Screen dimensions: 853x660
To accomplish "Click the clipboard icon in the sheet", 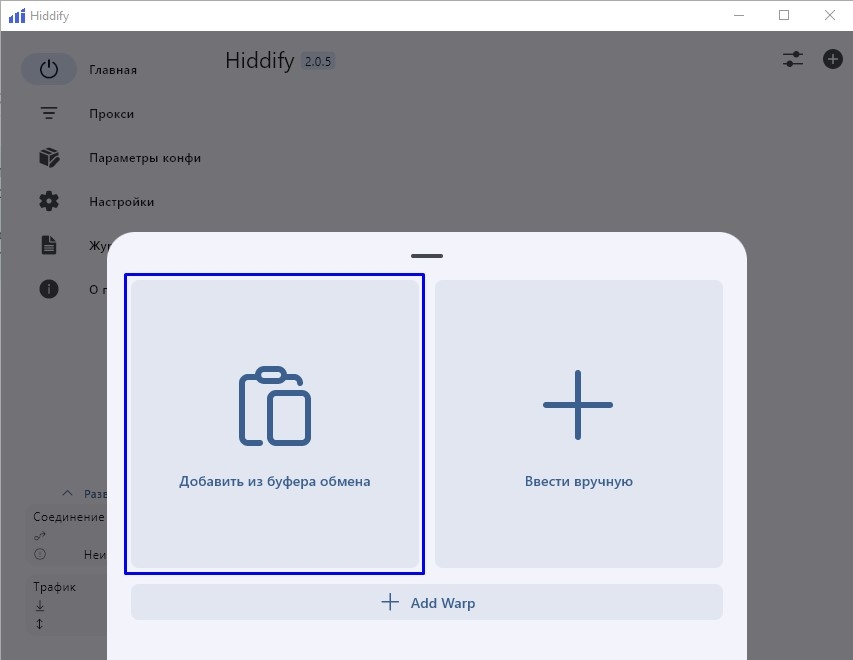I will tap(274, 406).
